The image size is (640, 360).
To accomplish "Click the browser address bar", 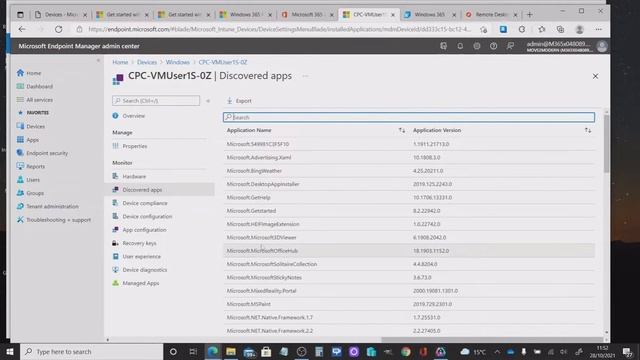I will (x=280, y=29).
